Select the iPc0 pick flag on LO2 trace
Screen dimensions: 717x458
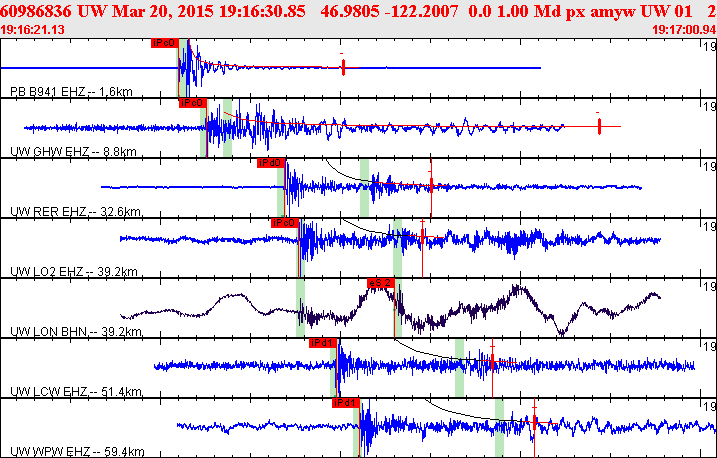tap(285, 223)
